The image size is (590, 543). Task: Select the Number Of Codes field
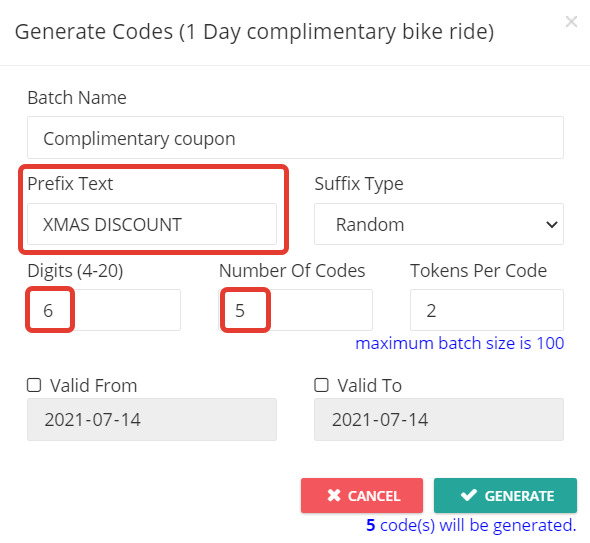point(295,310)
